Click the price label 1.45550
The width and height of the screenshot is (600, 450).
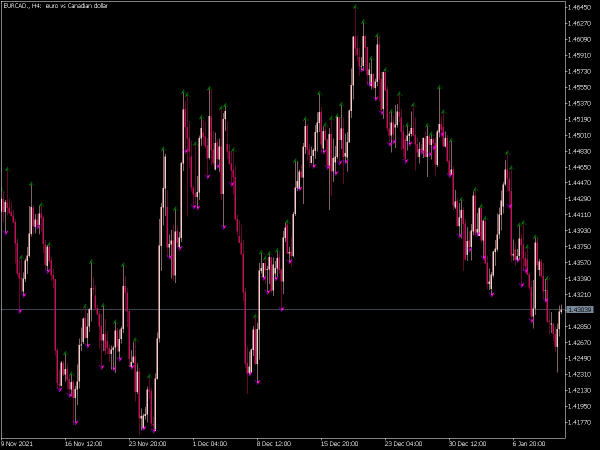tap(580, 87)
